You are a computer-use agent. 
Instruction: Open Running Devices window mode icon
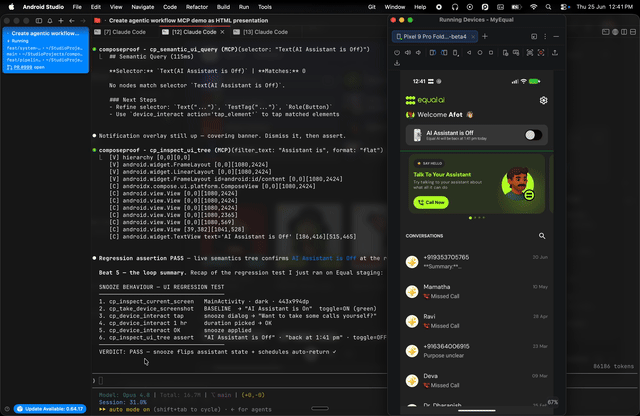tap(534, 36)
